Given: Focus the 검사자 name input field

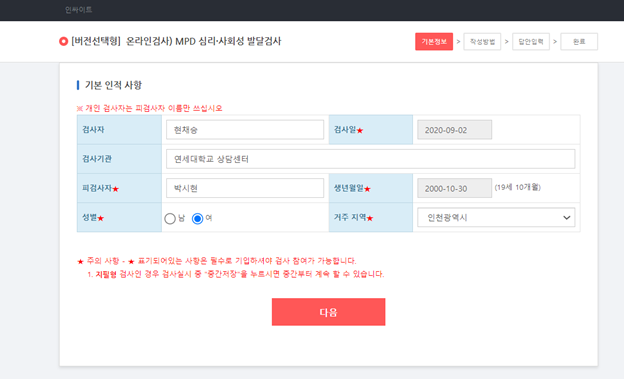Looking at the screenshot, I should pyautogui.click(x=245, y=130).
